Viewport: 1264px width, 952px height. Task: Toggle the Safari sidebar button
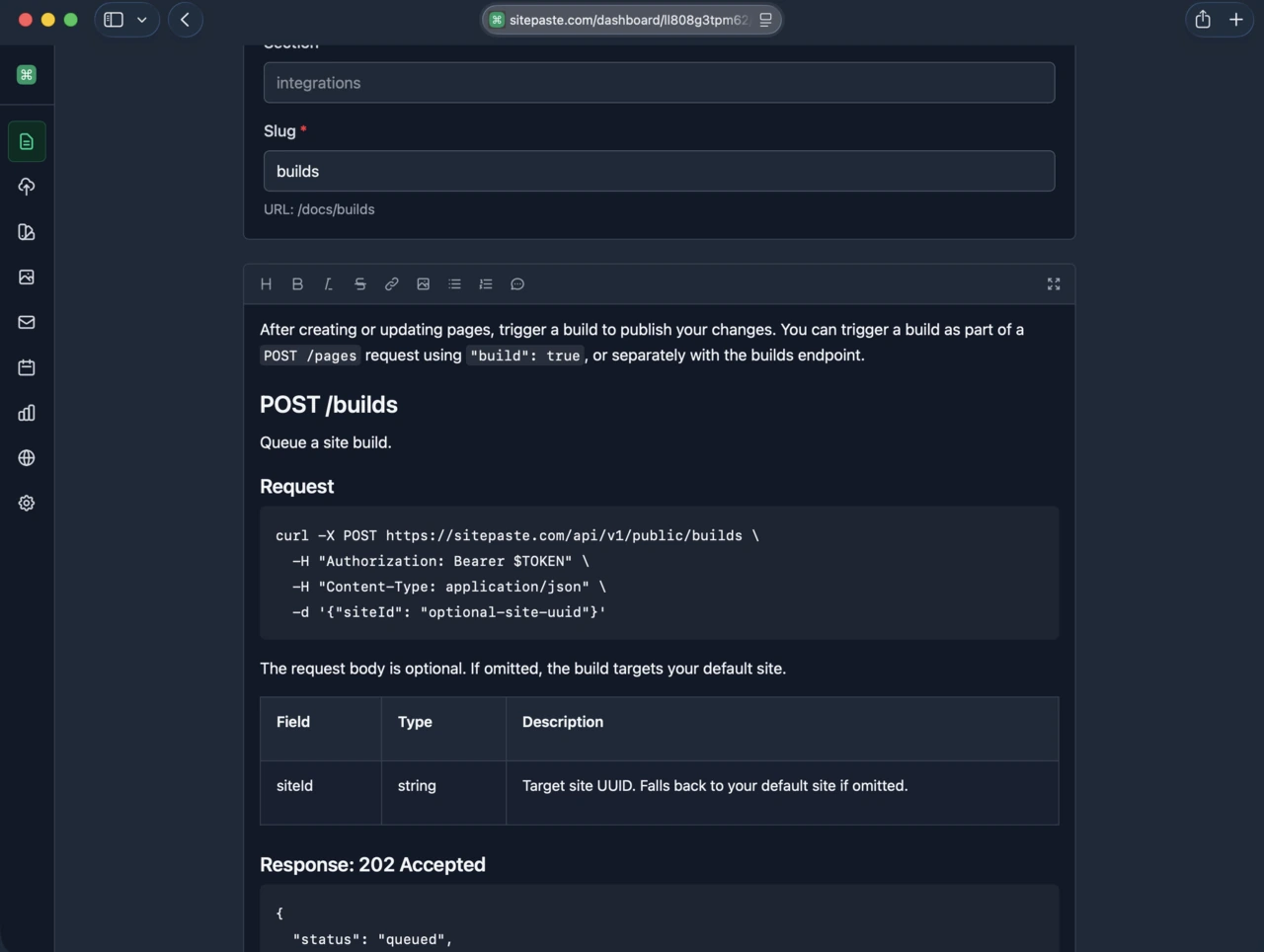click(114, 20)
